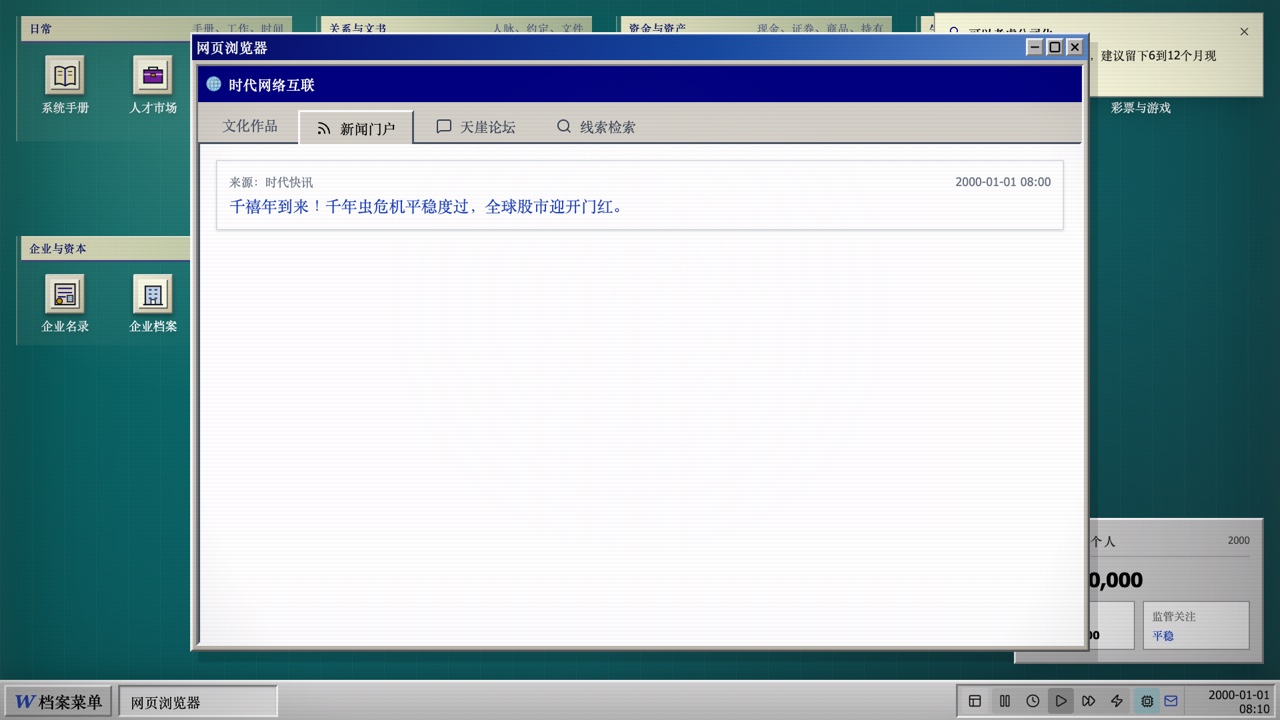The image size is (1280, 720).
Task: Click the 监管关注 平稳 status box
Action: [1196, 625]
